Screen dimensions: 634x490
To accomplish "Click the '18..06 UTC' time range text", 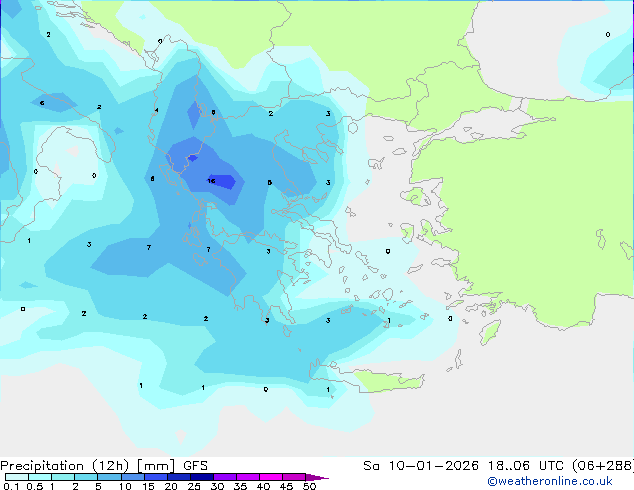I will 525,466.
